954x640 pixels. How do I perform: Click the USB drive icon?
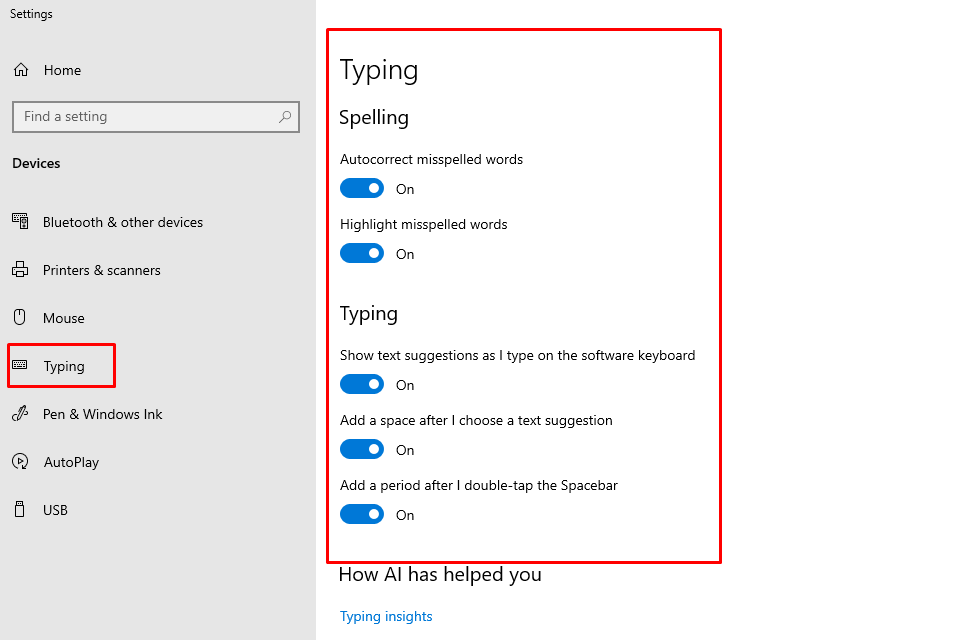click(x=20, y=509)
